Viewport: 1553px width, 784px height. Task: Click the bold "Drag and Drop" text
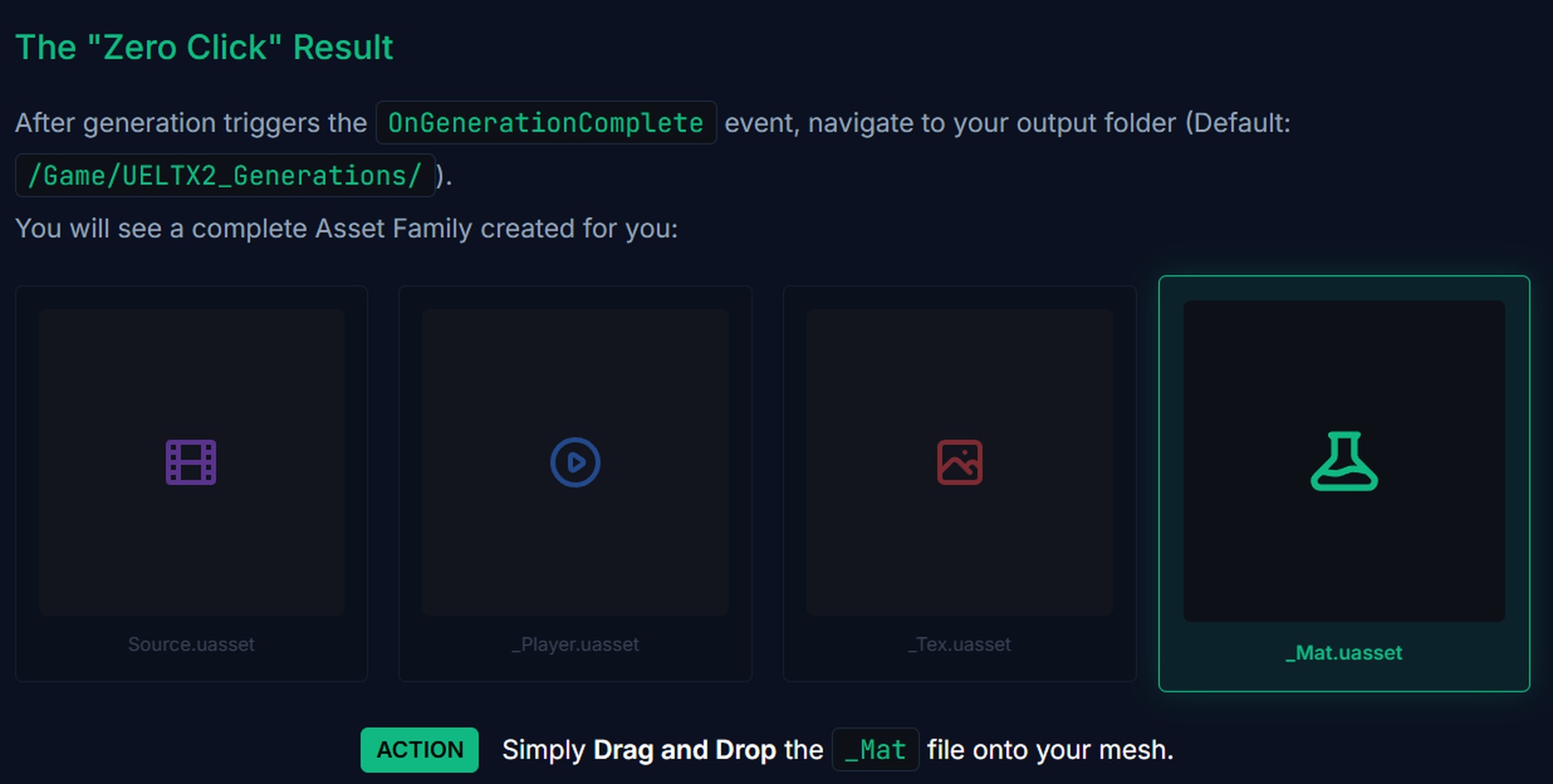click(684, 750)
